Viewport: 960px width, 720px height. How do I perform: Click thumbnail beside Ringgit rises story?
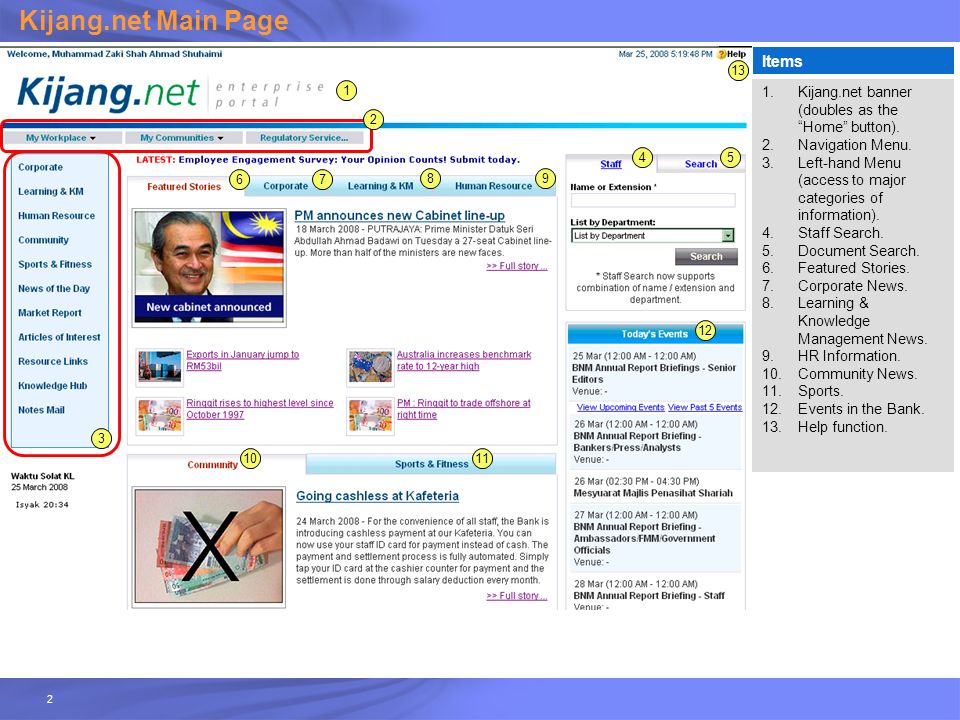(160, 416)
